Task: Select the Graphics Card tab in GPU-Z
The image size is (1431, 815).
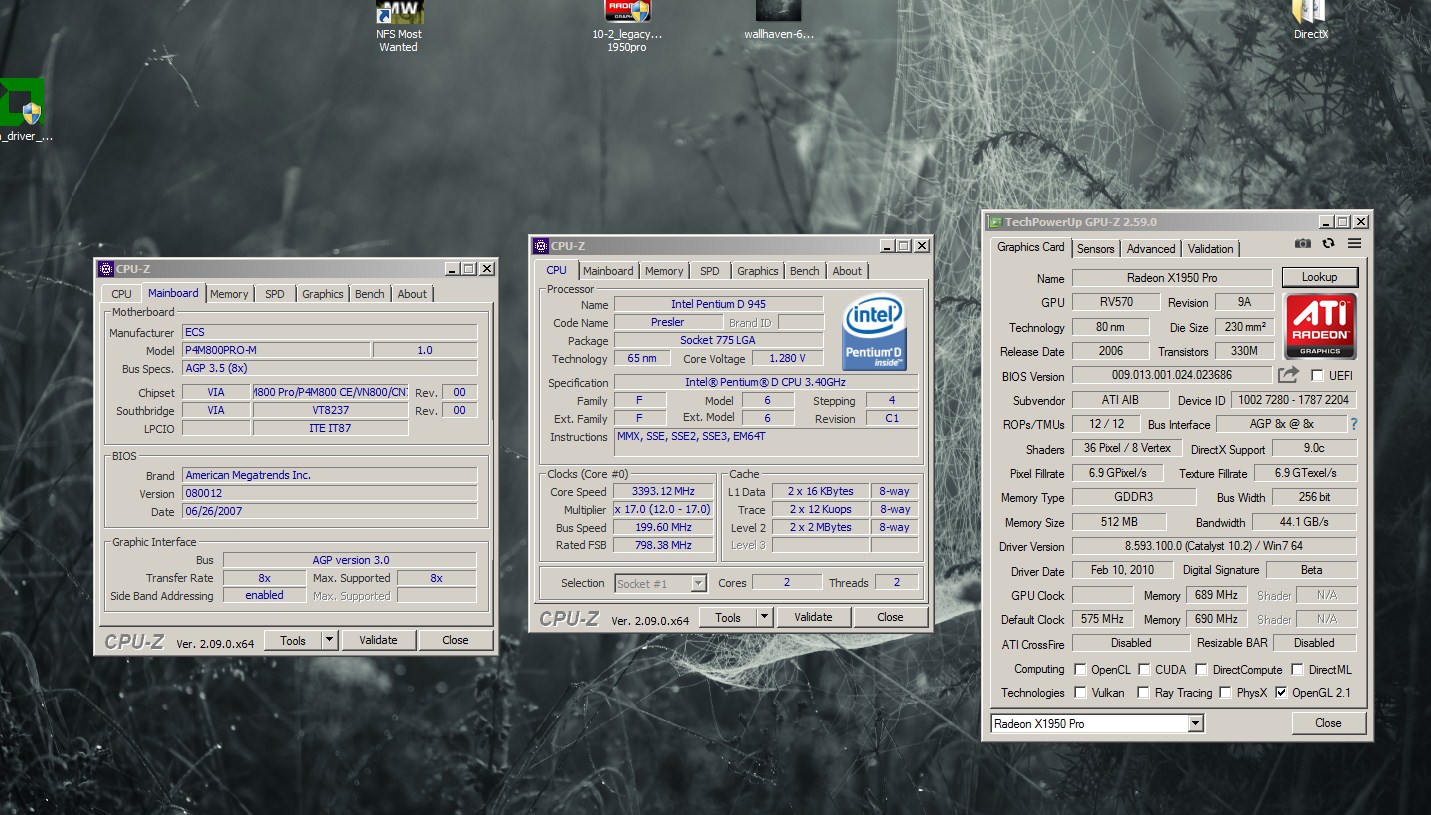Action: (x=1031, y=247)
